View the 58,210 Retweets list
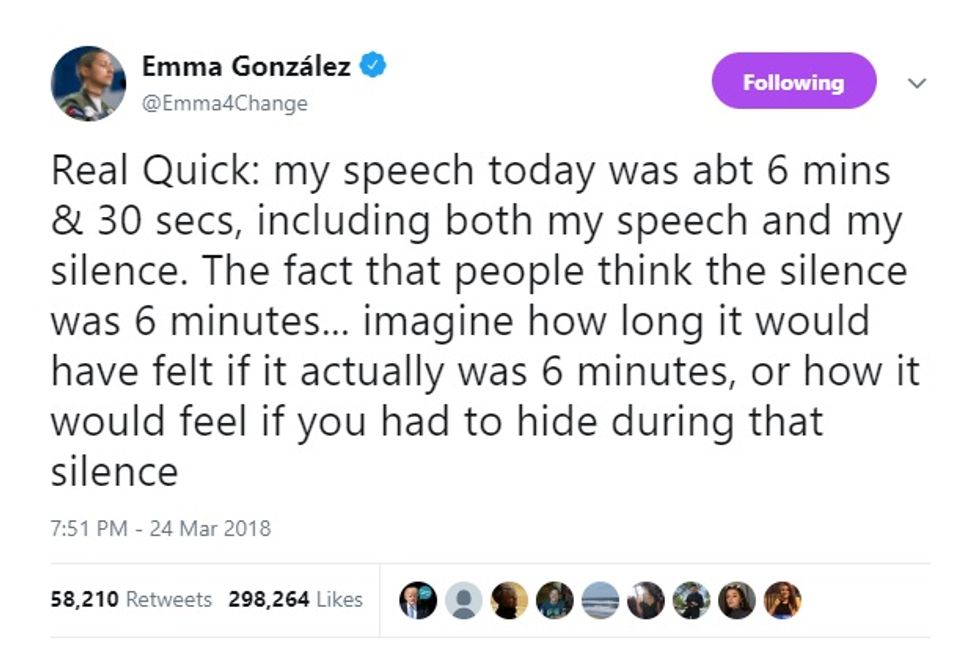This screenshot has width=980, height=652. click(x=131, y=599)
